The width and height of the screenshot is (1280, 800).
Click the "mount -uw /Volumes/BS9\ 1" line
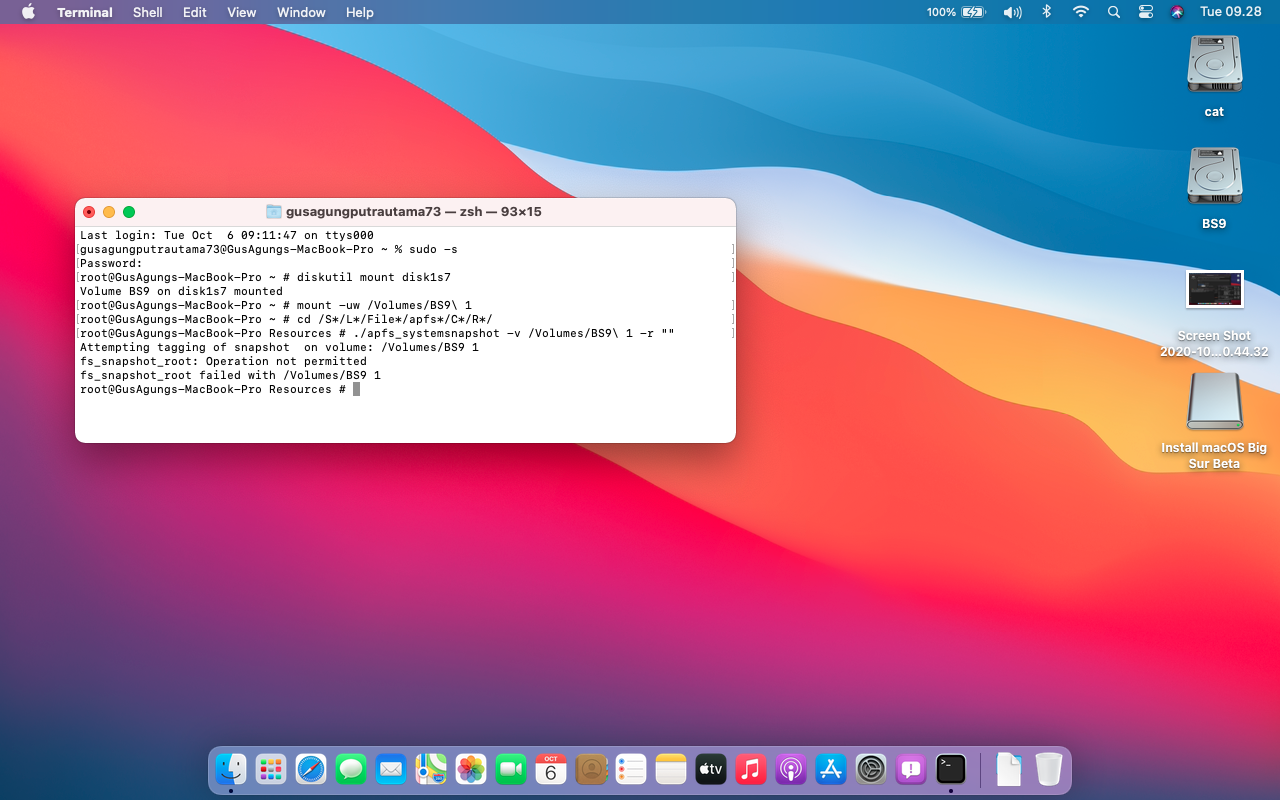(276, 305)
